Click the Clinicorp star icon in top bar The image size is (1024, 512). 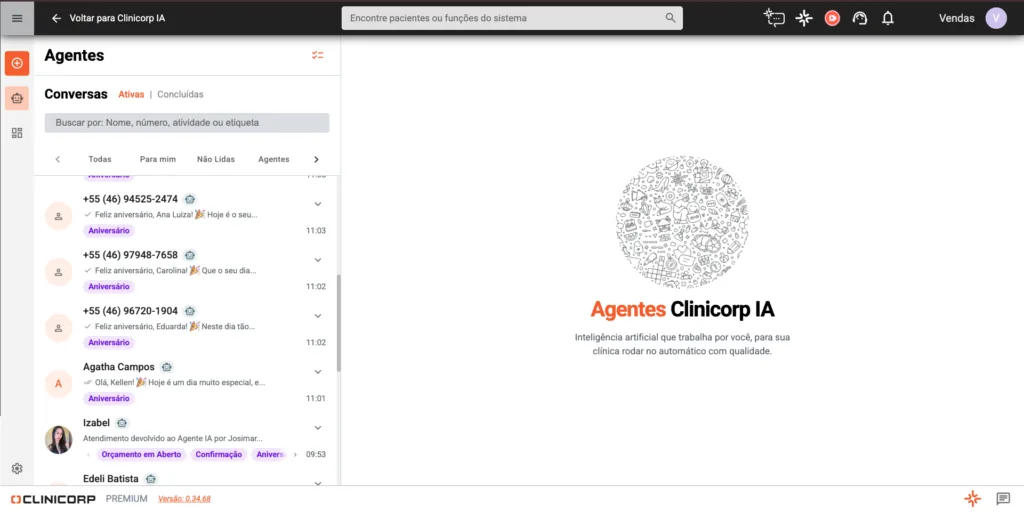[804, 18]
